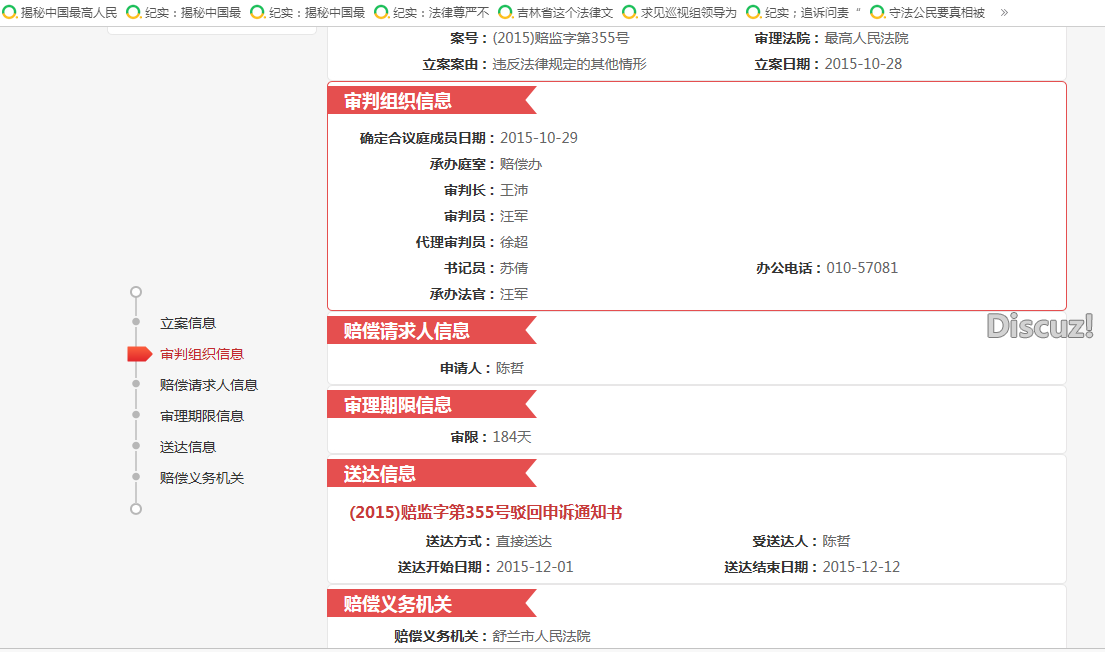Viewport: 1105px width, 652px height.
Task: Click the presiding judge name 王沛
Action: (x=514, y=190)
